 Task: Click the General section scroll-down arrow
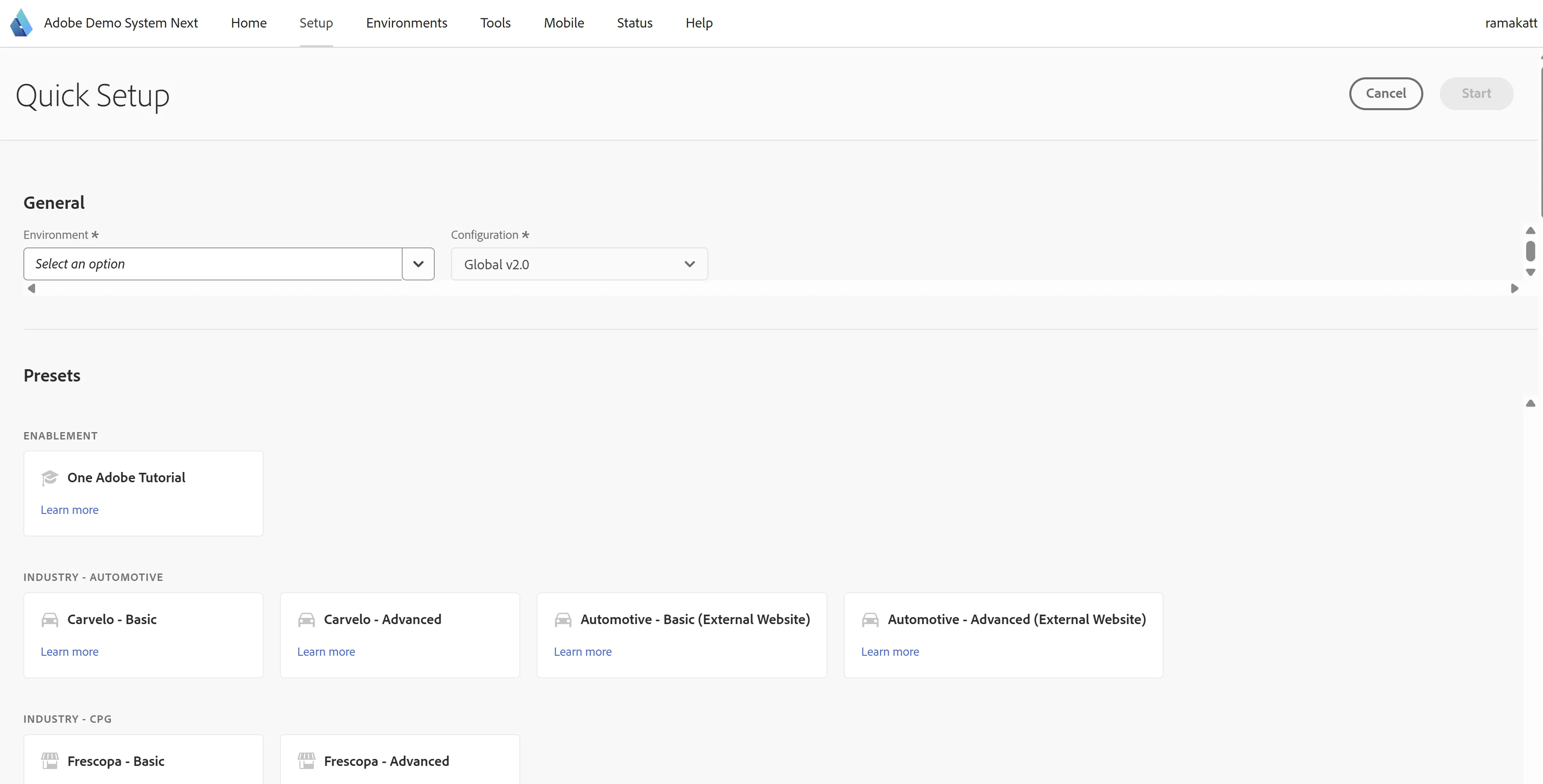coord(1530,273)
